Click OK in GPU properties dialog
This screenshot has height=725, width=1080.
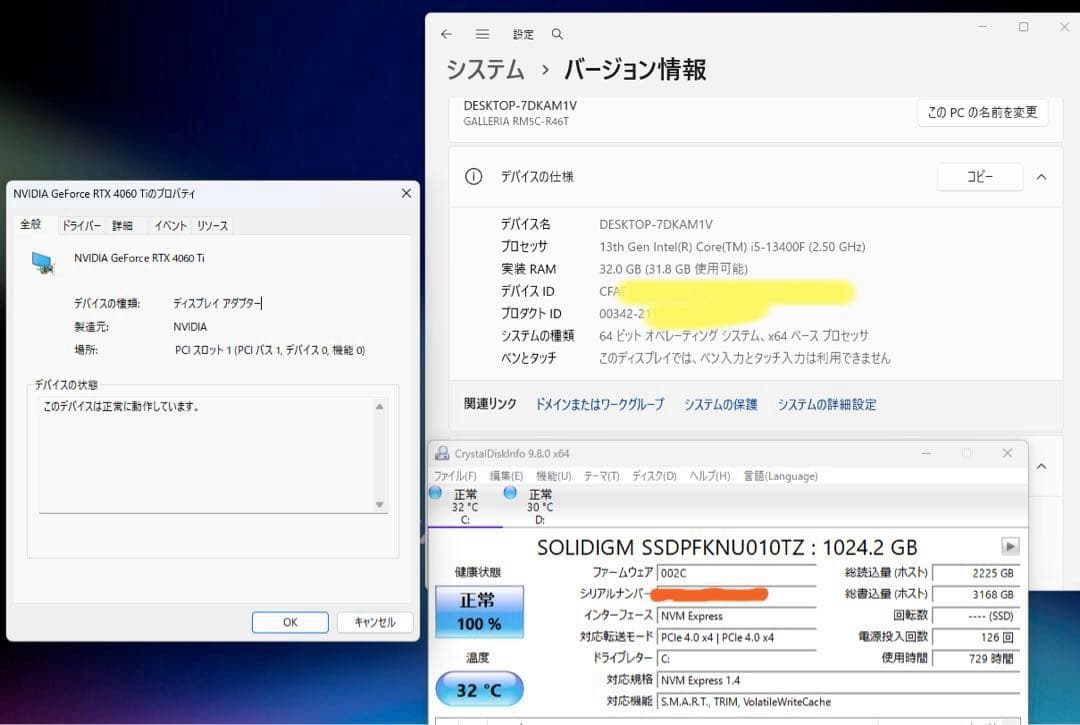tap(290, 622)
